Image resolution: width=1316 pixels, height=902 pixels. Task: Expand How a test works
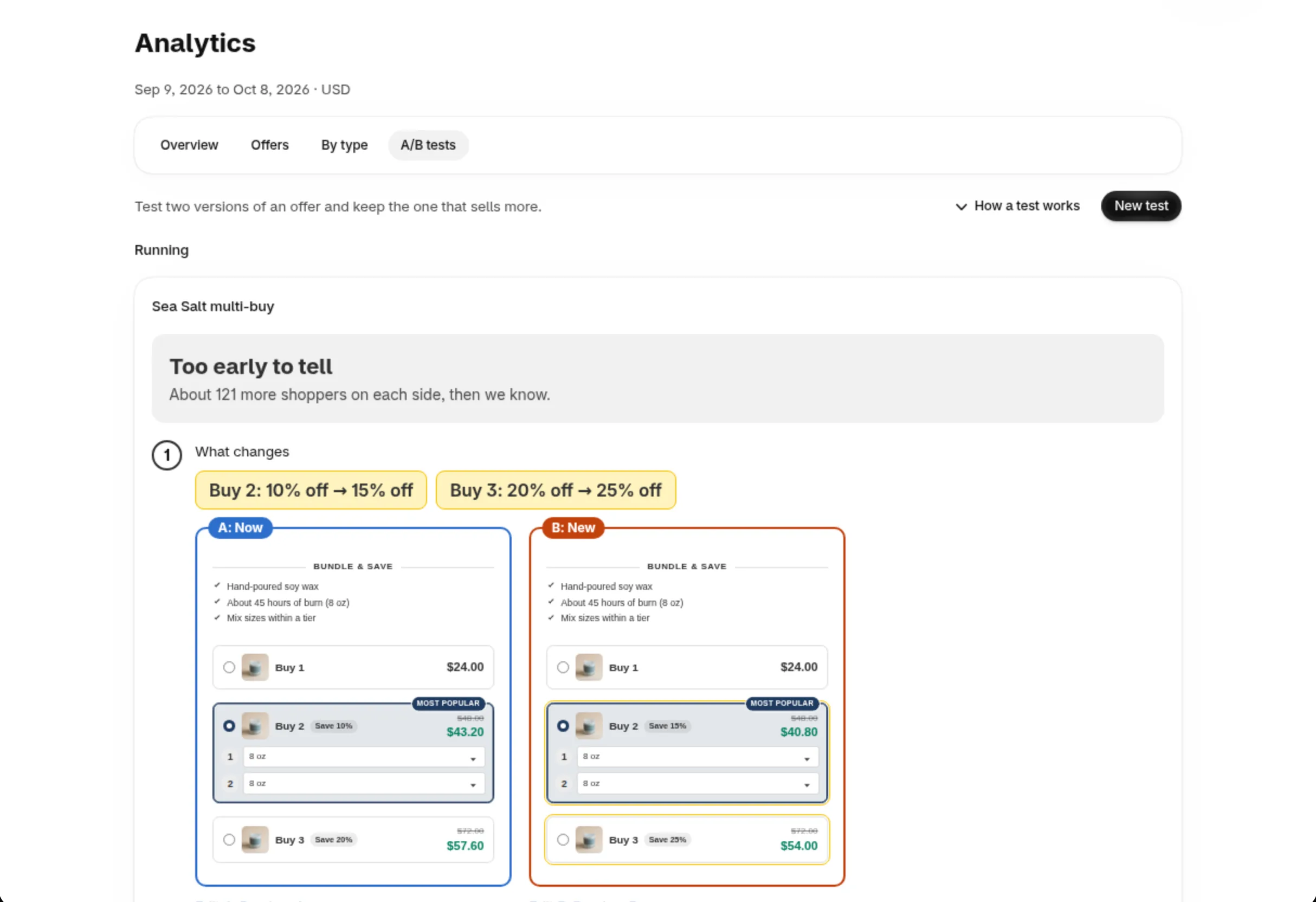click(1017, 206)
